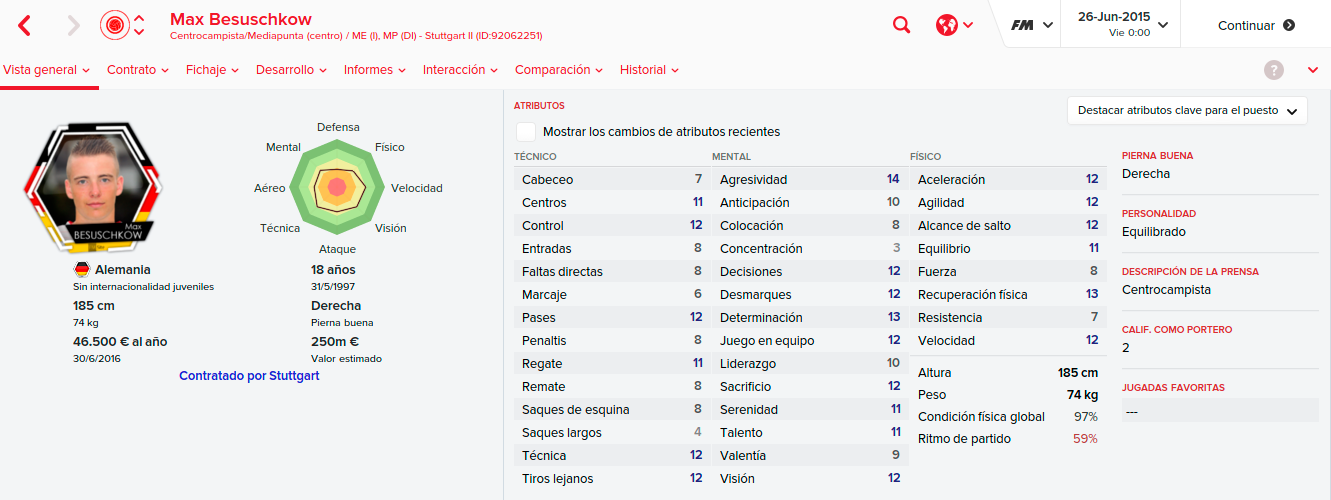Select the Vista general tab
Viewport: 1331px width, 500px height.
click(47, 70)
